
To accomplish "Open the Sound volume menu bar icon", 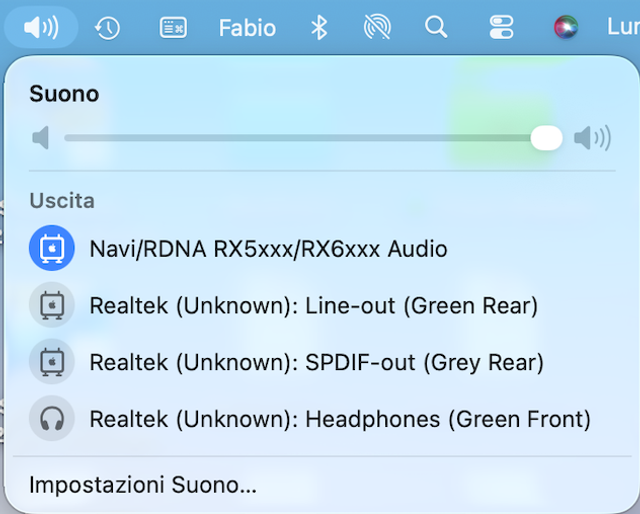I will pyautogui.click(x=41, y=28).
